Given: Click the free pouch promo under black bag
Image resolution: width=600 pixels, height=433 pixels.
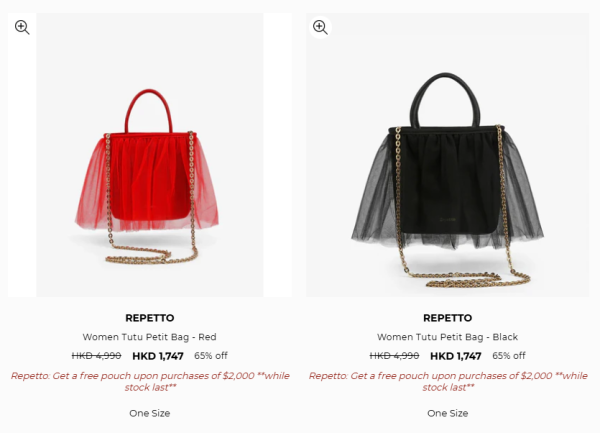Looking at the screenshot, I should click(448, 381).
